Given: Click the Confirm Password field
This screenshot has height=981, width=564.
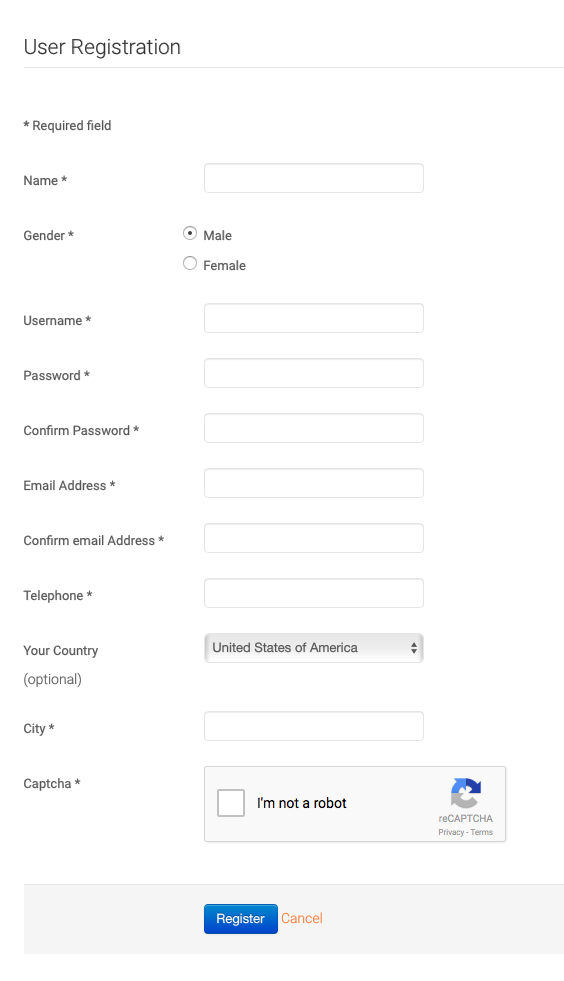Looking at the screenshot, I should [x=314, y=429].
